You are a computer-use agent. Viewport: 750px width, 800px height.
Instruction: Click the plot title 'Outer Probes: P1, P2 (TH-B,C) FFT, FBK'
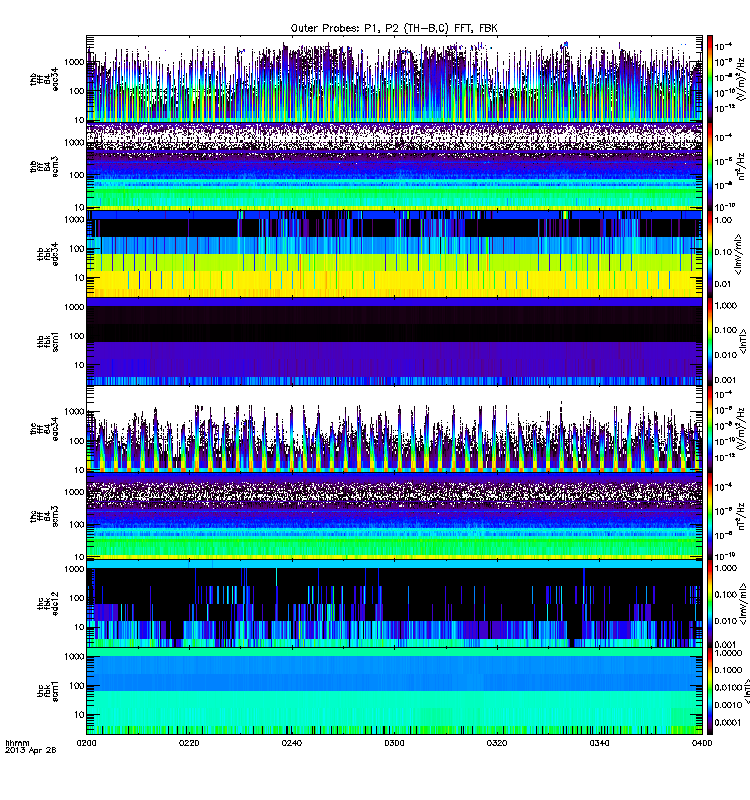coord(393,29)
